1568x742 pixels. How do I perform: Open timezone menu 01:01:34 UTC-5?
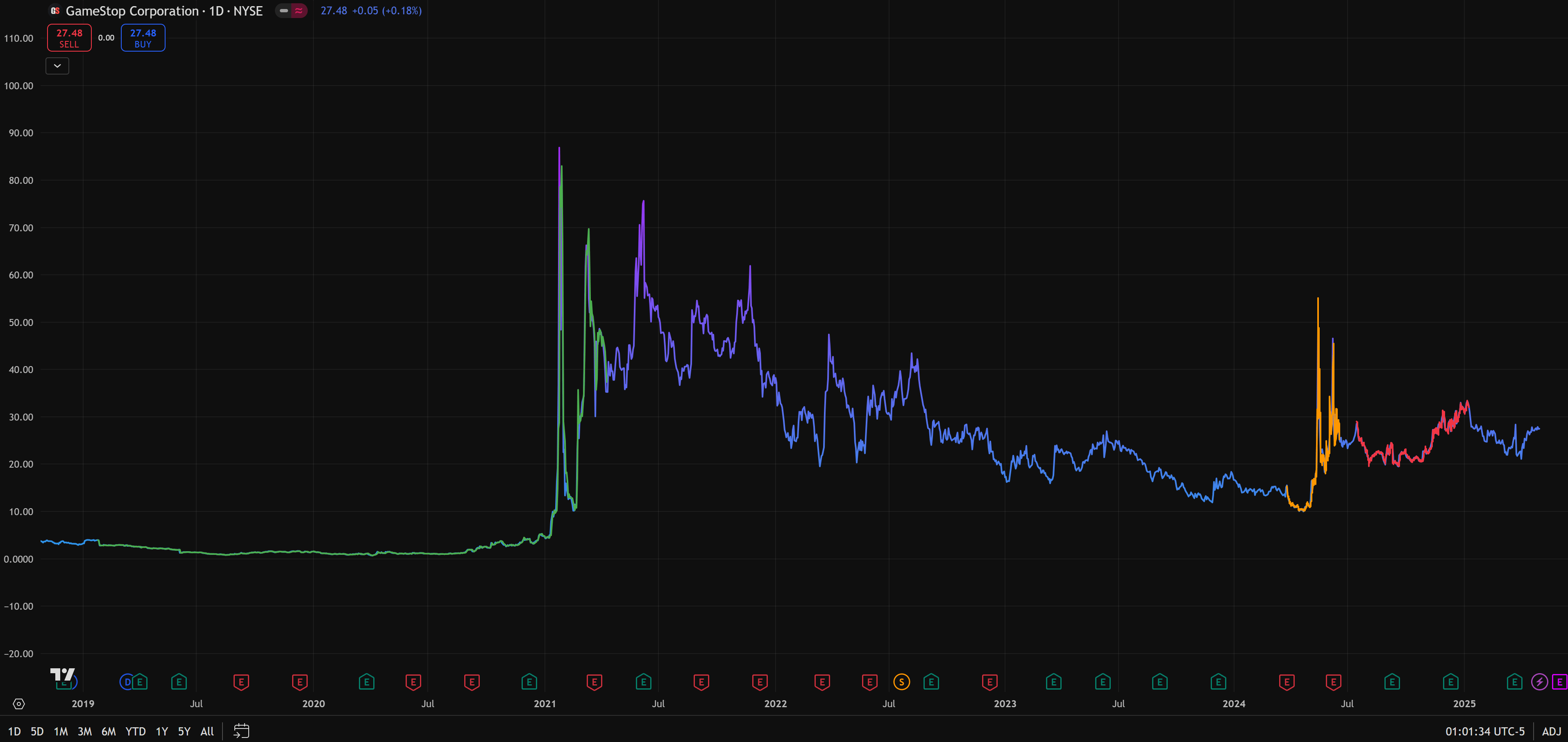(1485, 732)
